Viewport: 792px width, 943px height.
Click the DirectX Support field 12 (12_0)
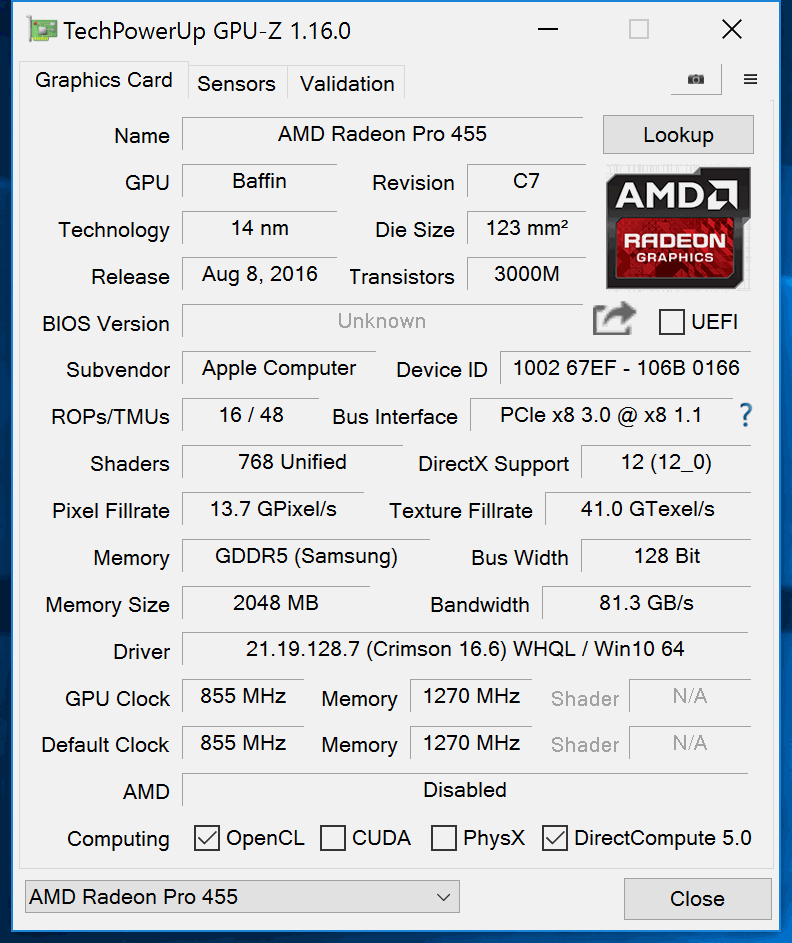(x=666, y=461)
